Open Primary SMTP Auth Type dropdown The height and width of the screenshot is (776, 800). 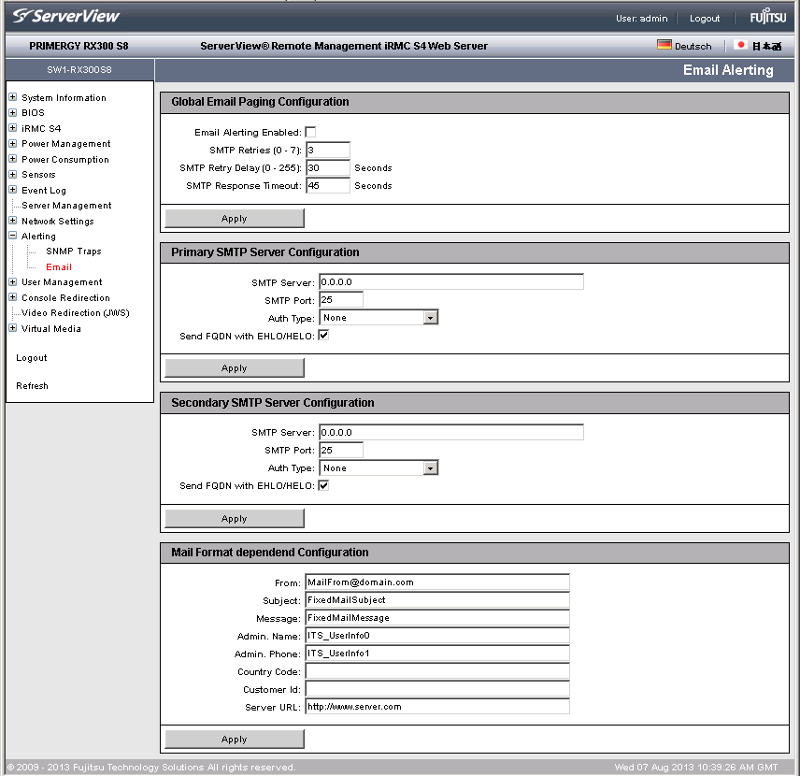tap(379, 317)
